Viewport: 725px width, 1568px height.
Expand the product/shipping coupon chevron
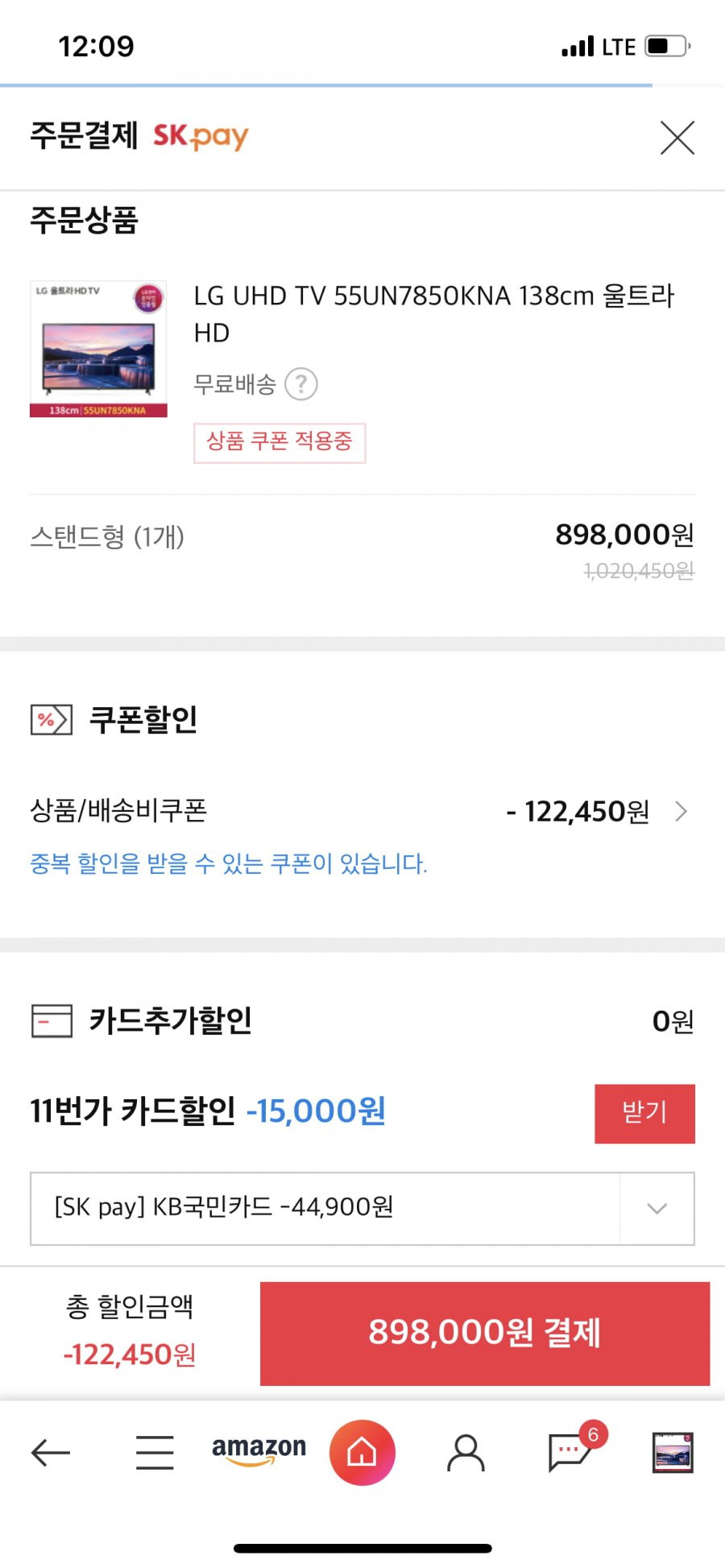(681, 811)
